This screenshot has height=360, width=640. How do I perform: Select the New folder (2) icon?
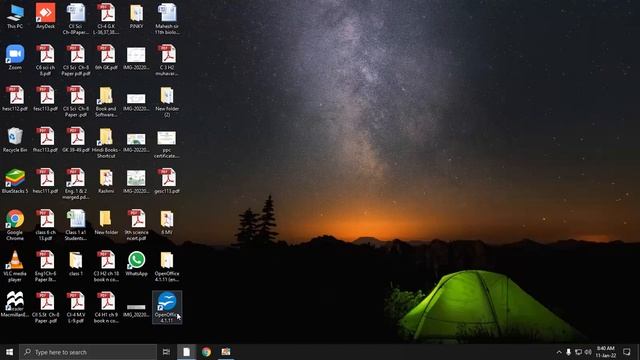click(167, 101)
